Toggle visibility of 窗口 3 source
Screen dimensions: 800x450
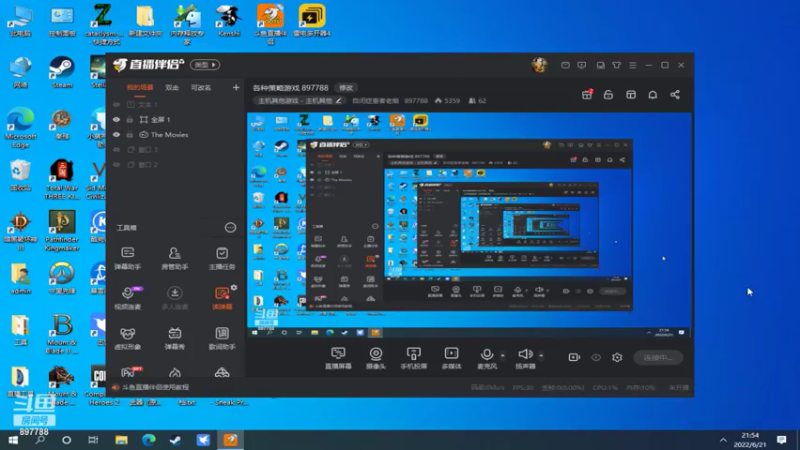[x=116, y=149]
